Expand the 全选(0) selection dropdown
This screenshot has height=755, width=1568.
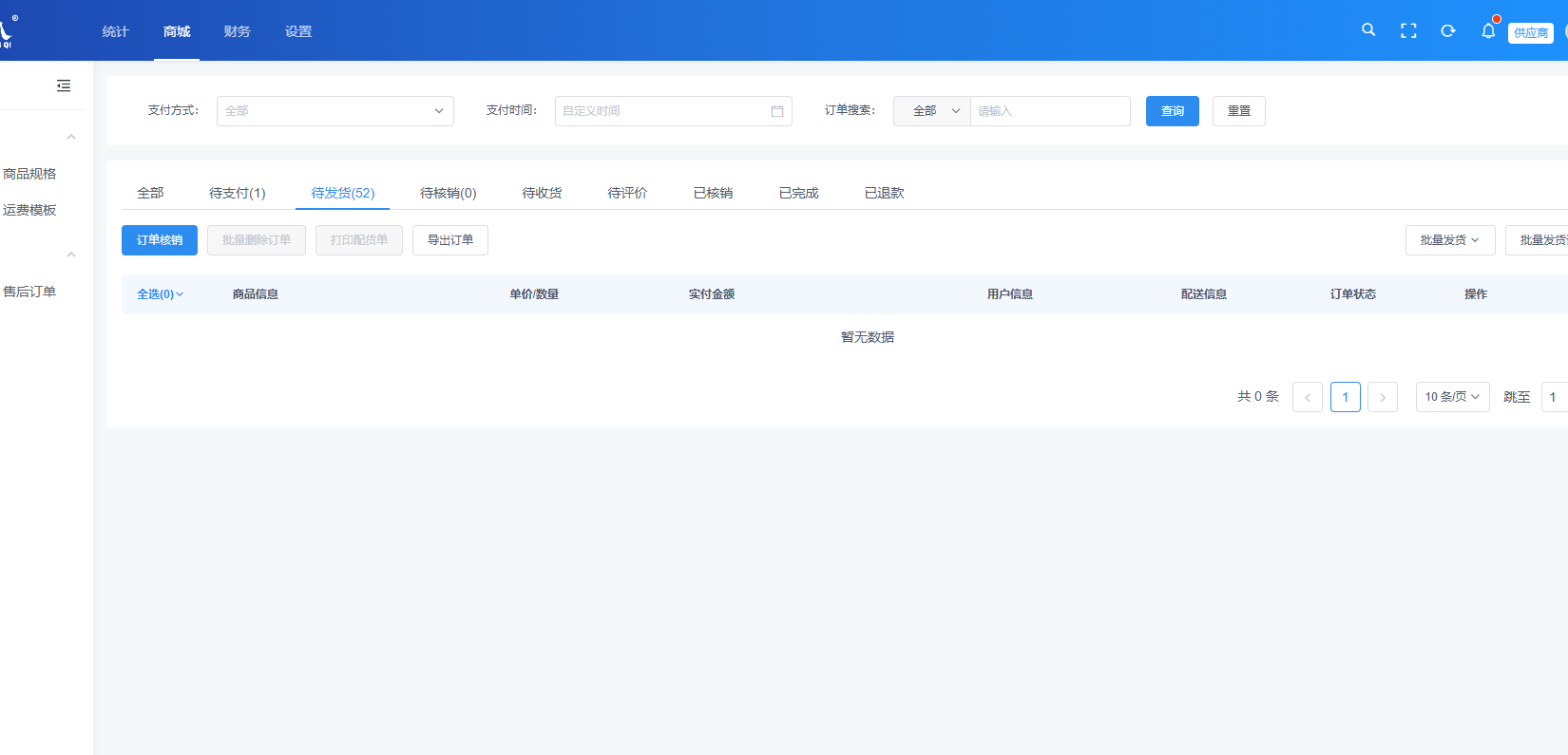click(x=160, y=294)
